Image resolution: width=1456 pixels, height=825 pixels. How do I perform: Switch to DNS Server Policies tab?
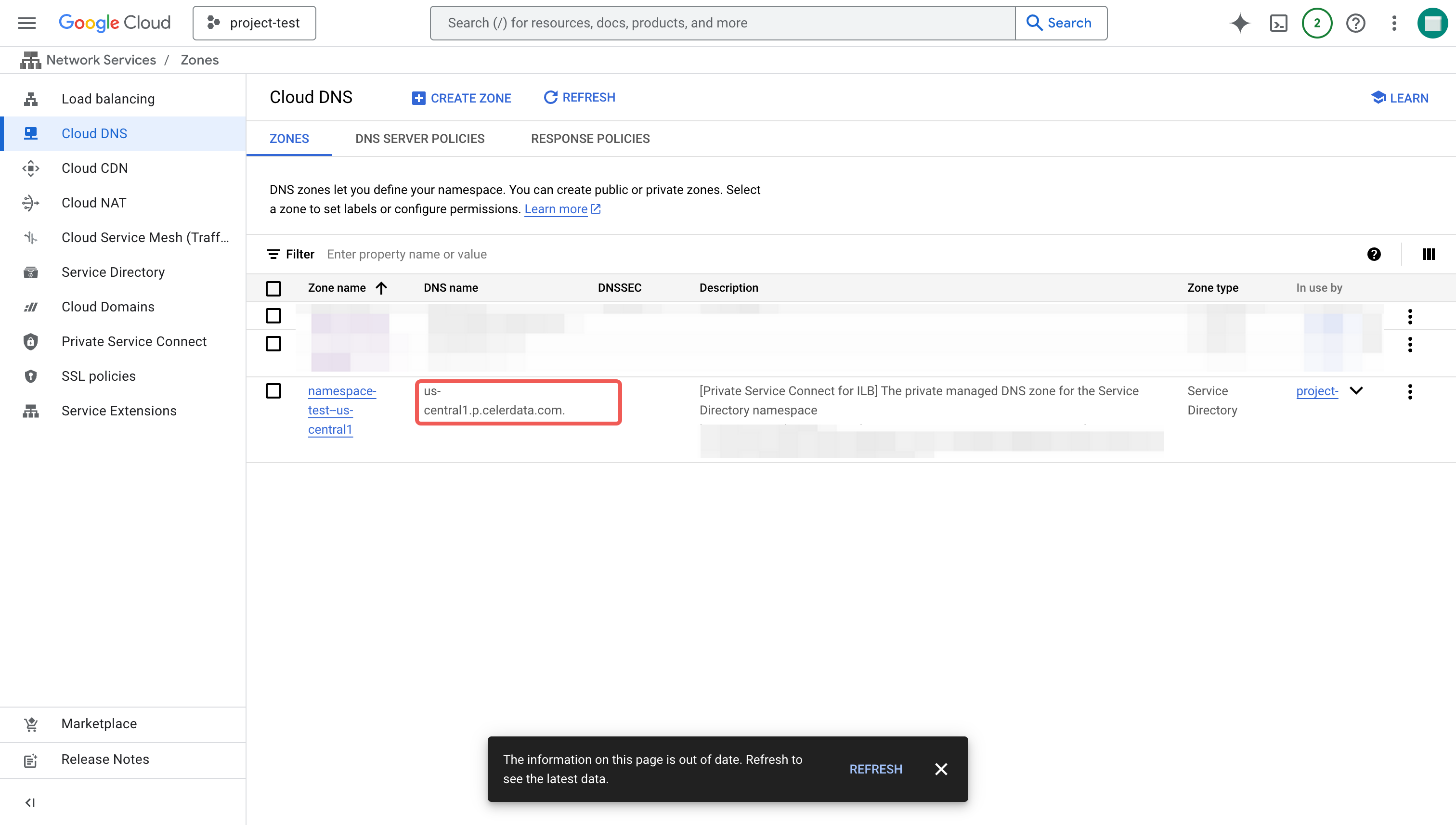419,139
